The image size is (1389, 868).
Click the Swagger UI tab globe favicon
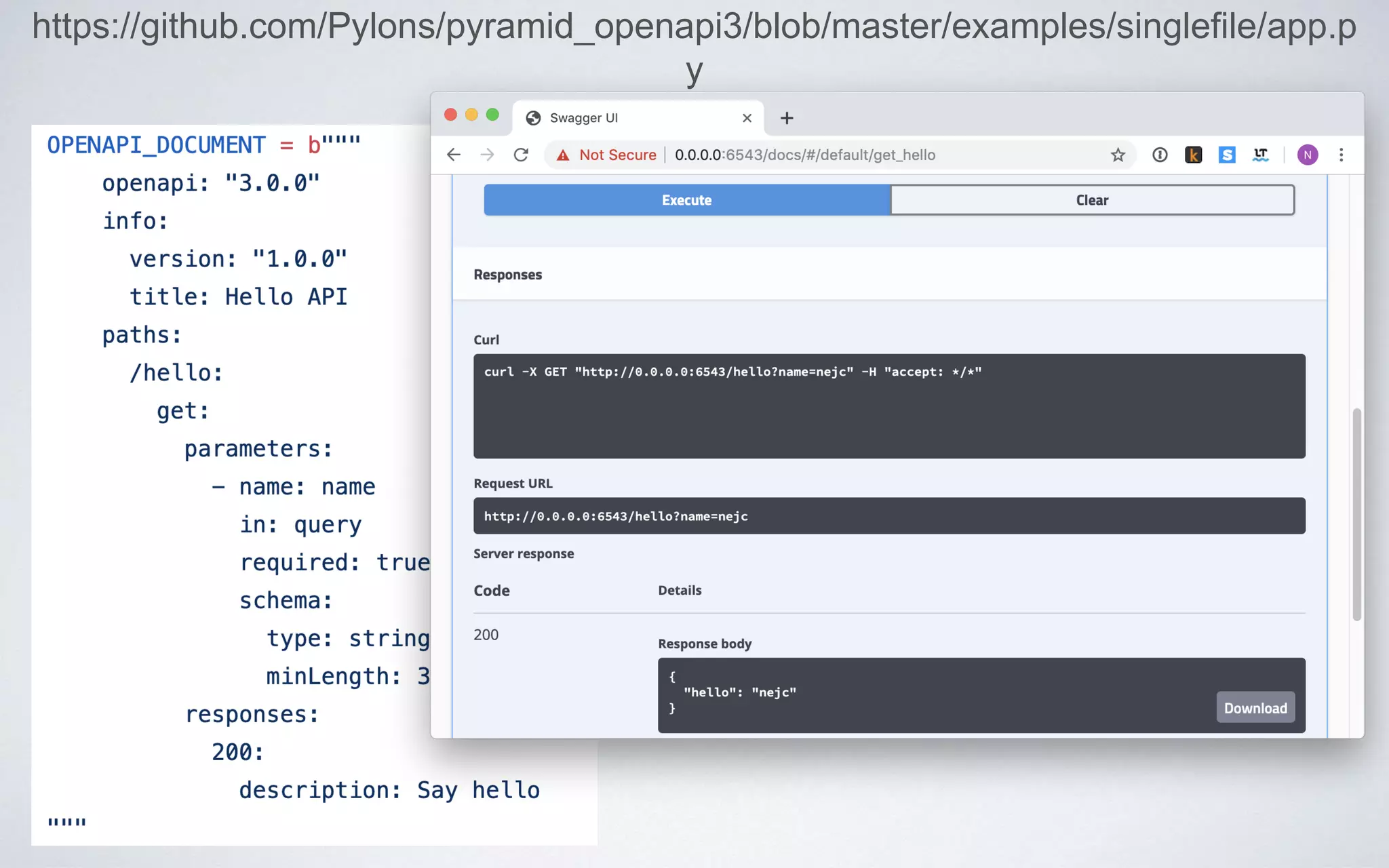[534, 118]
